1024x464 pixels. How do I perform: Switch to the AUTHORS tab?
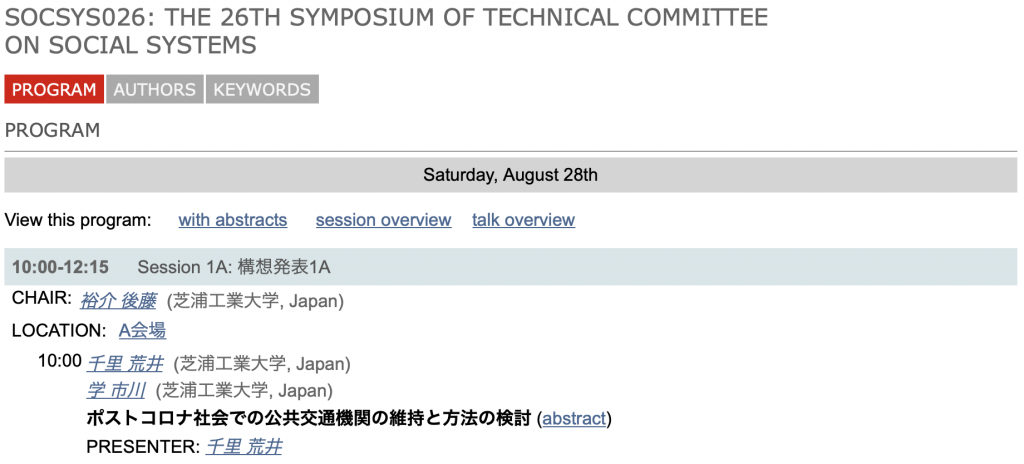pos(155,90)
